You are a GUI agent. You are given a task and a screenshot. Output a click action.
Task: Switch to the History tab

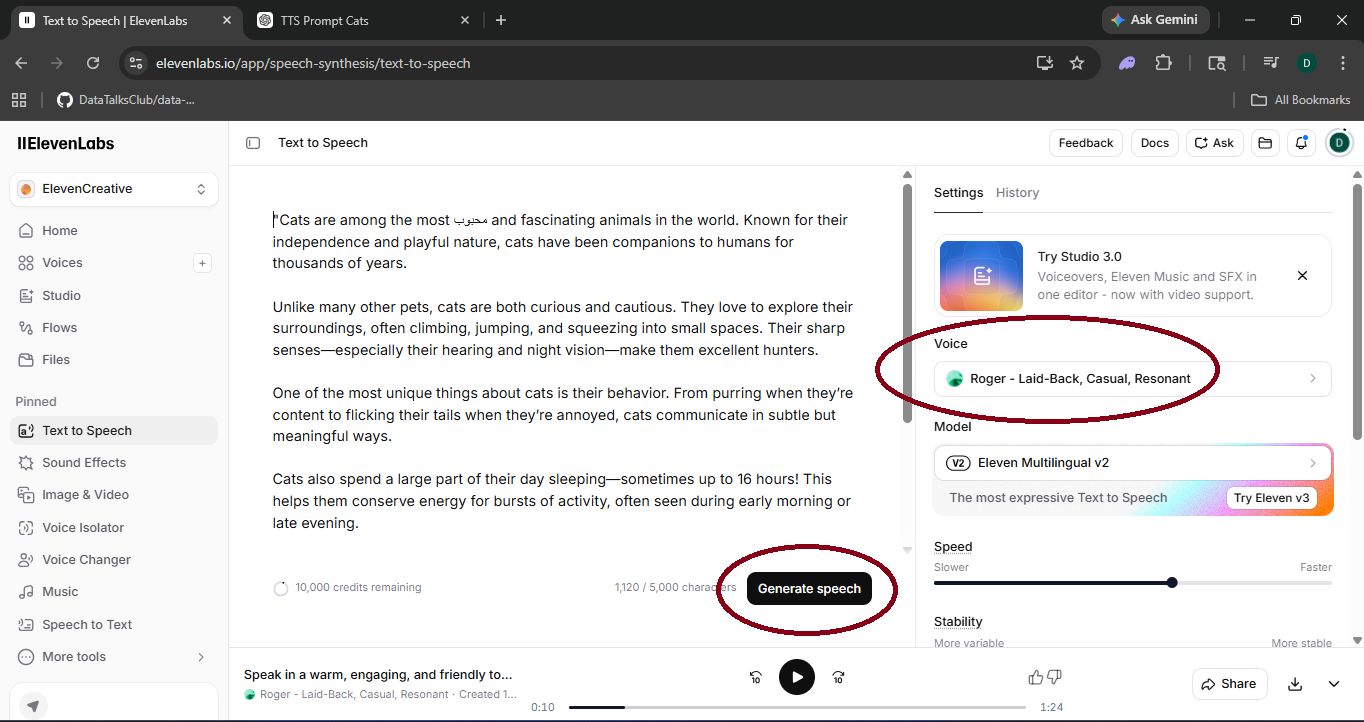[x=1017, y=193]
